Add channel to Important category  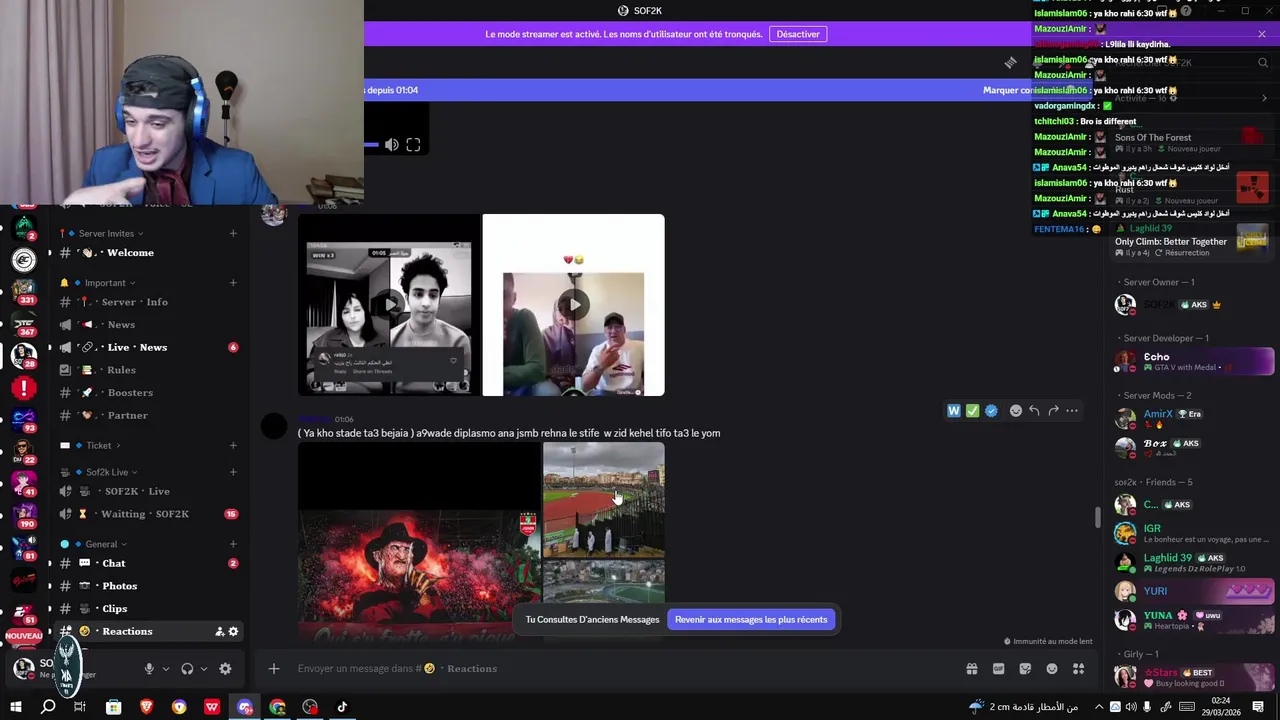pyautogui.click(x=233, y=283)
